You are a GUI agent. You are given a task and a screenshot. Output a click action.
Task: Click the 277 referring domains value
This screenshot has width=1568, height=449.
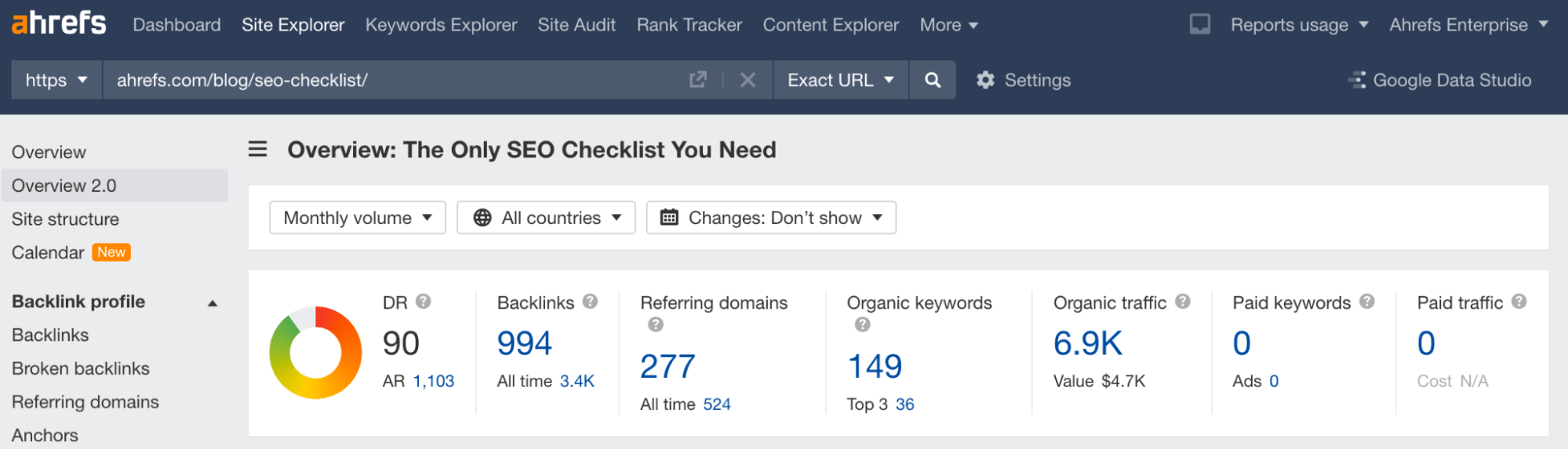click(668, 366)
